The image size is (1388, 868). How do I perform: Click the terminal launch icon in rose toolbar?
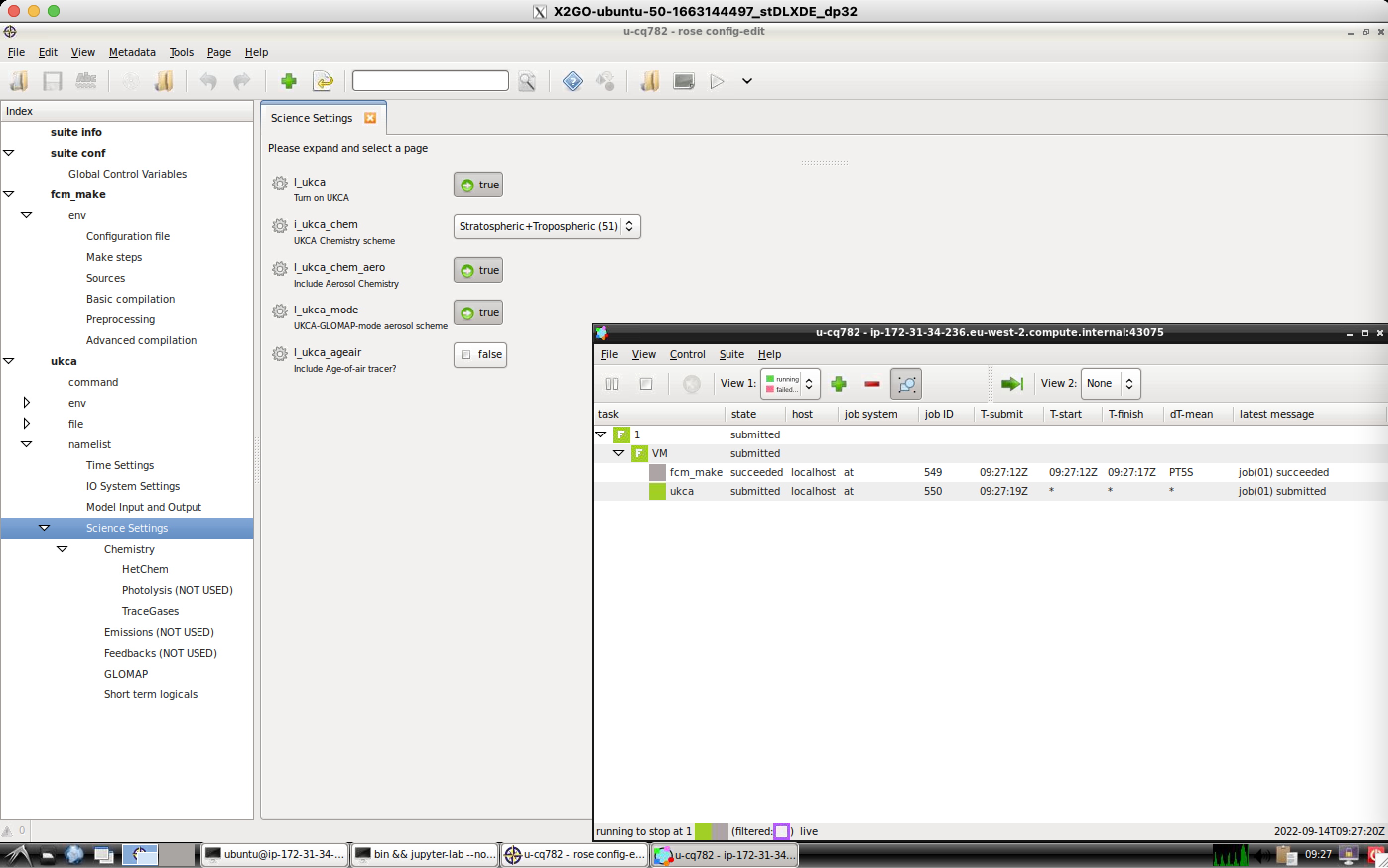point(683,81)
